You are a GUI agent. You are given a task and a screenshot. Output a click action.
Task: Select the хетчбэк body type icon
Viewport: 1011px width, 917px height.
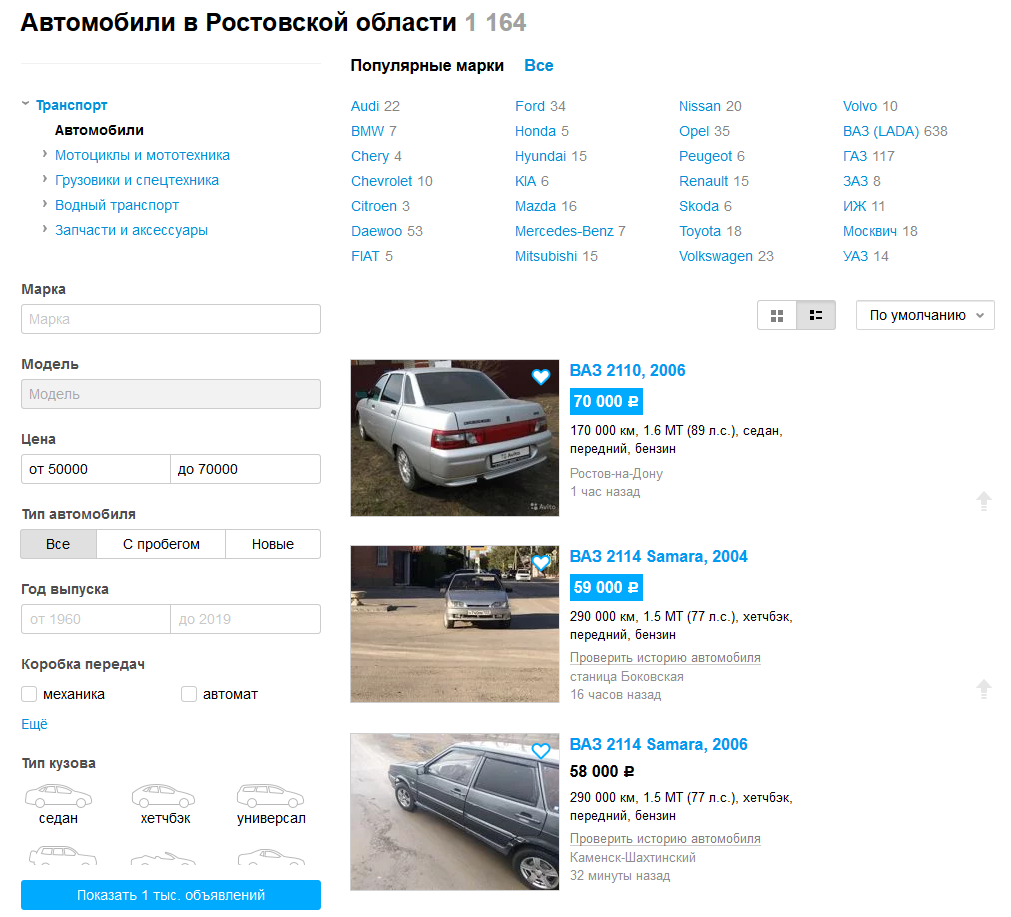(163, 795)
